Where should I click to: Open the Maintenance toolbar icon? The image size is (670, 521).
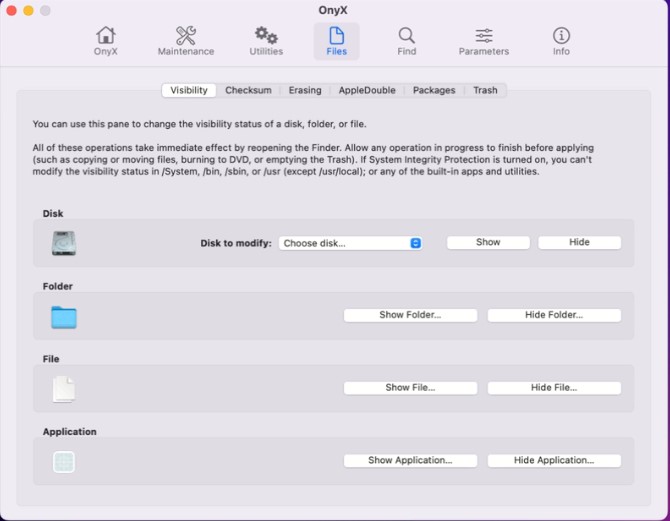(x=186, y=41)
